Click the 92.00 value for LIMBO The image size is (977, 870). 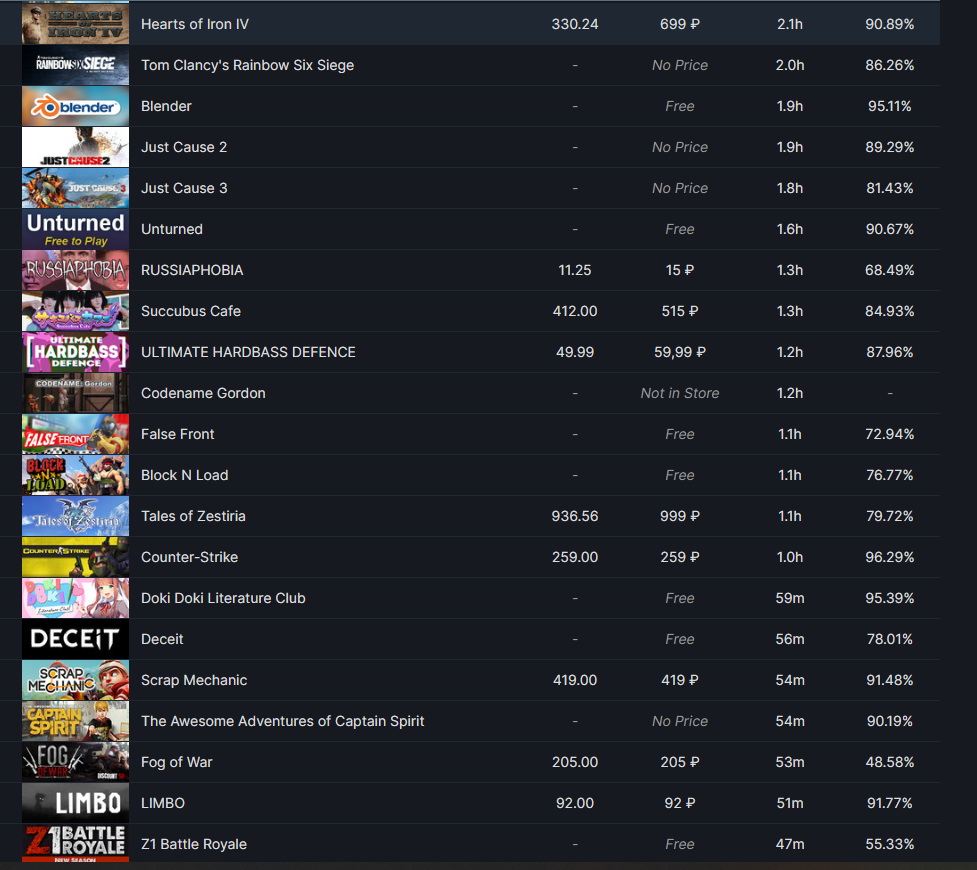point(574,803)
